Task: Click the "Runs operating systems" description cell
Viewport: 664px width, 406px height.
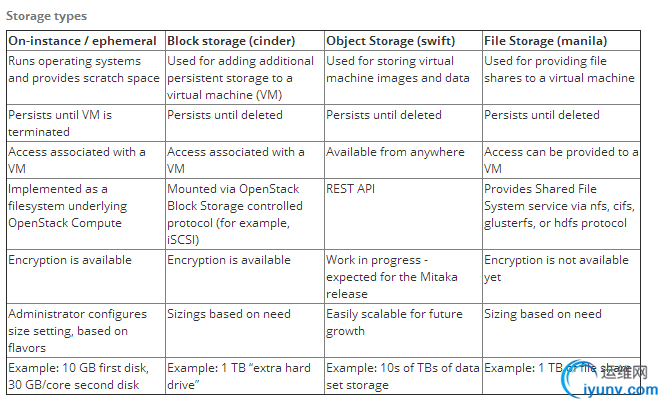Action: click(x=83, y=71)
